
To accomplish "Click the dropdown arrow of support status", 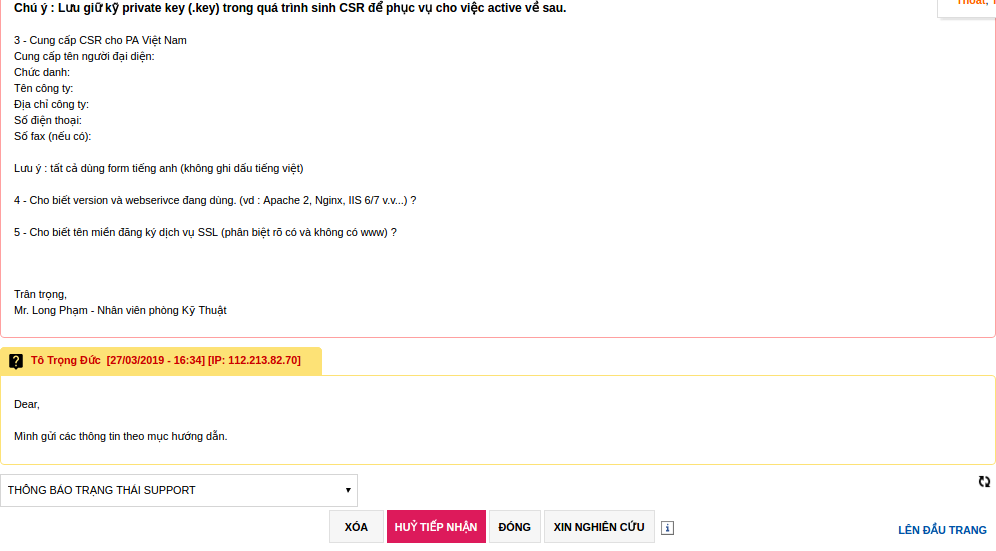I will pyautogui.click(x=347, y=490).
